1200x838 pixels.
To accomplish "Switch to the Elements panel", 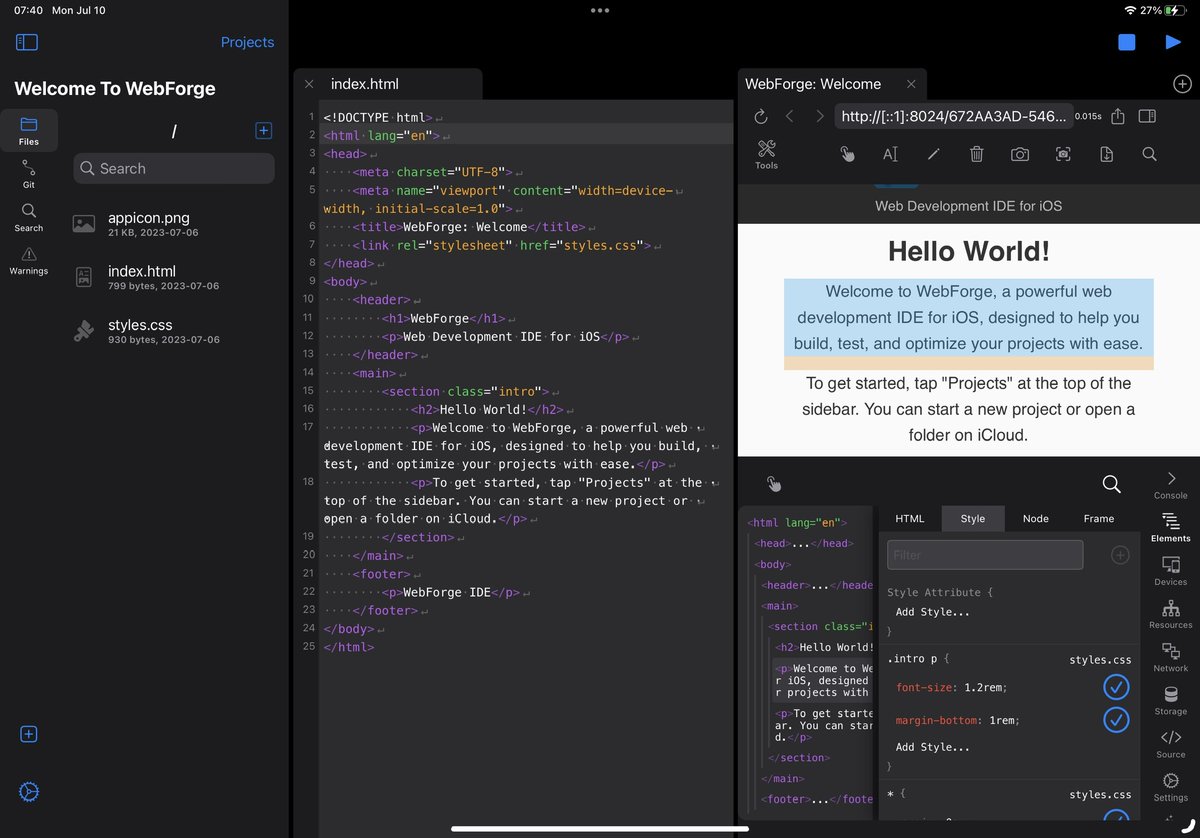I will [1171, 527].
